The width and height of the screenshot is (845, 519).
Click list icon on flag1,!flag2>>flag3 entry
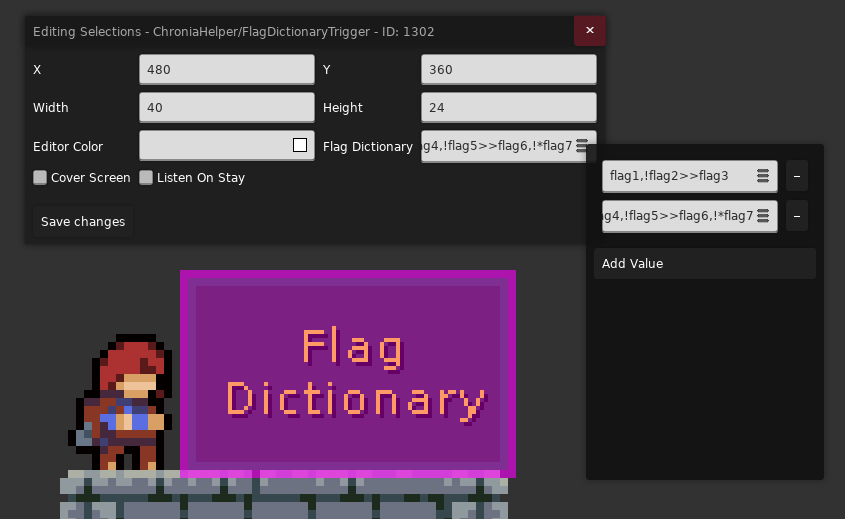click(x=763, y=176)
